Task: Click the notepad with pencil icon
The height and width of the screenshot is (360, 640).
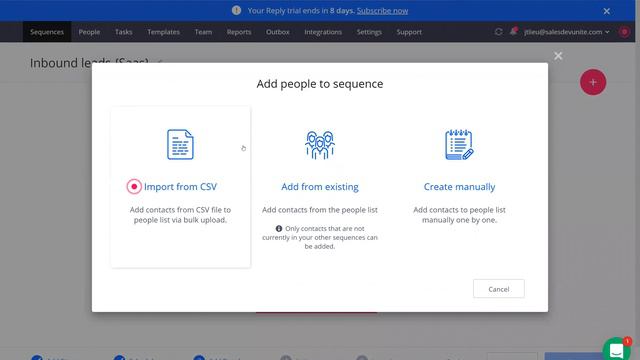Action: pos(459,144)
